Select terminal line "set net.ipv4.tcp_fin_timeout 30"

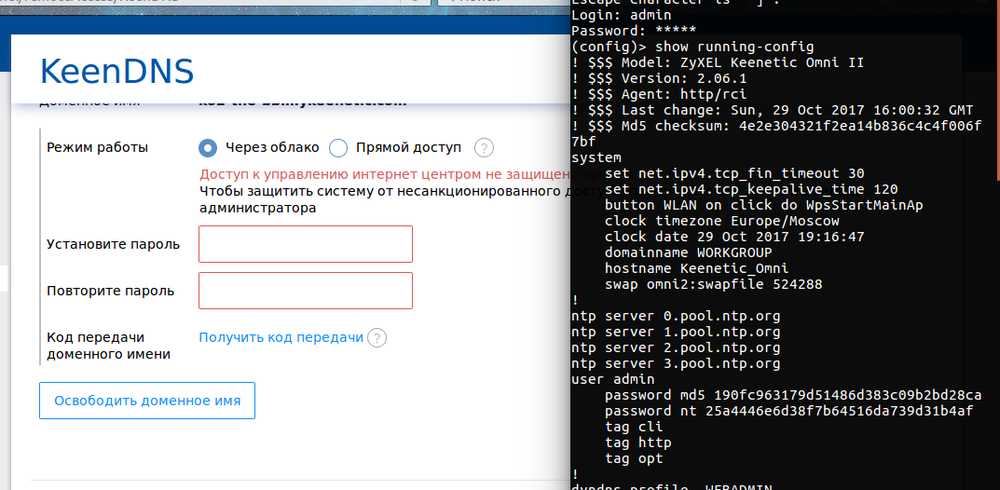[x=735, y=174]
